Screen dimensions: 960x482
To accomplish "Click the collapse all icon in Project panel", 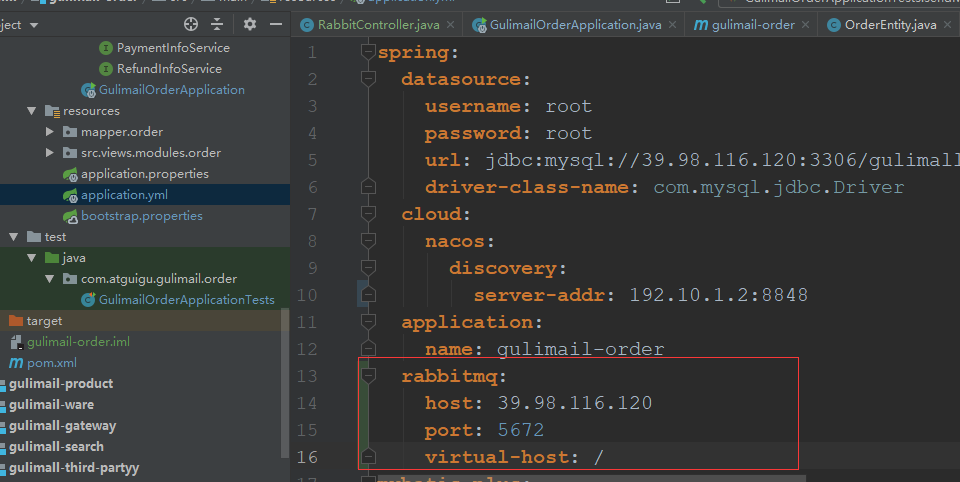I will (x=217, y=24).
